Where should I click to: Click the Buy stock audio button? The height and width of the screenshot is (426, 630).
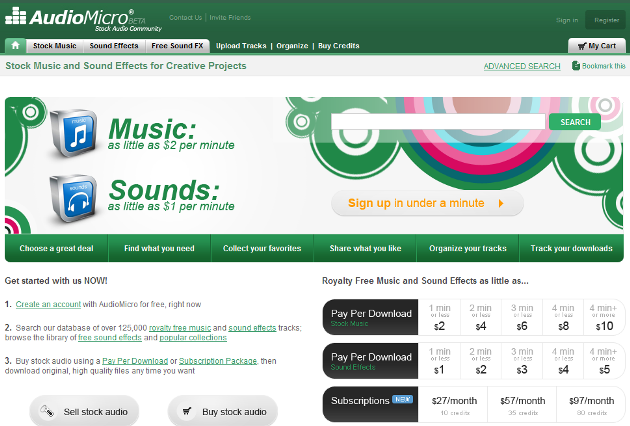pyautogui.click(x=223, y=411)
